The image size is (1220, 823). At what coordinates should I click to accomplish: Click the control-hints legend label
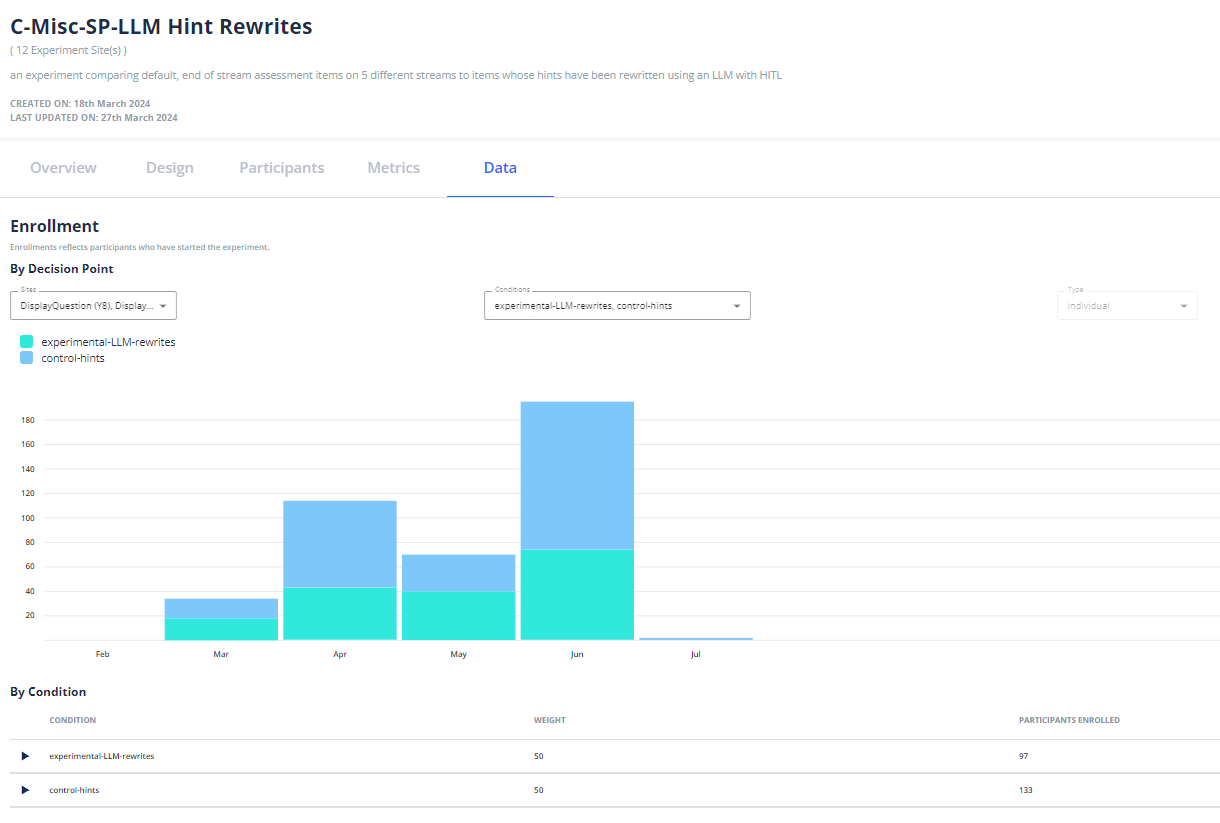point(73,358)
